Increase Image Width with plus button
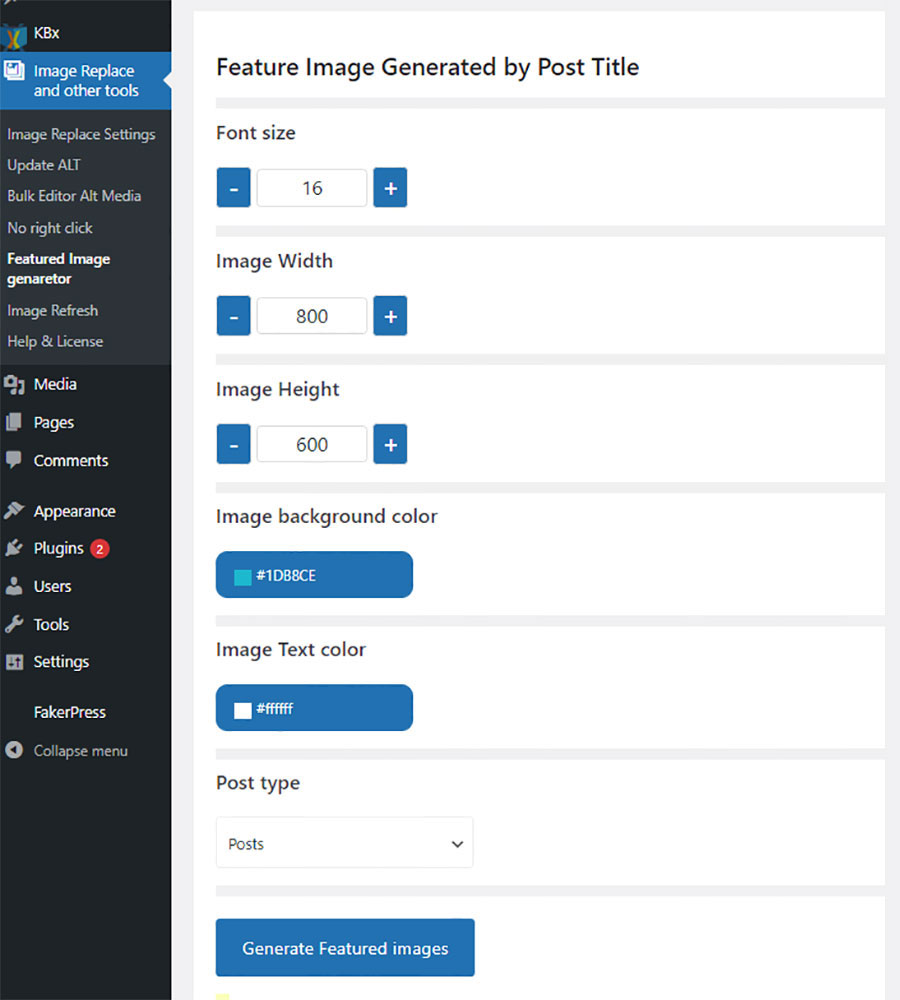 pyautogui.click(x=390, y=316)
